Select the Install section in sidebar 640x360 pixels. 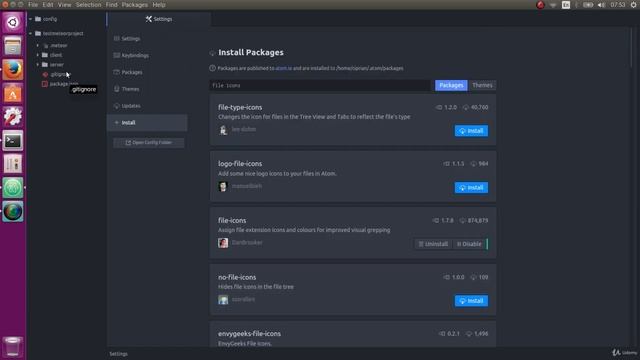coord(147,122)
